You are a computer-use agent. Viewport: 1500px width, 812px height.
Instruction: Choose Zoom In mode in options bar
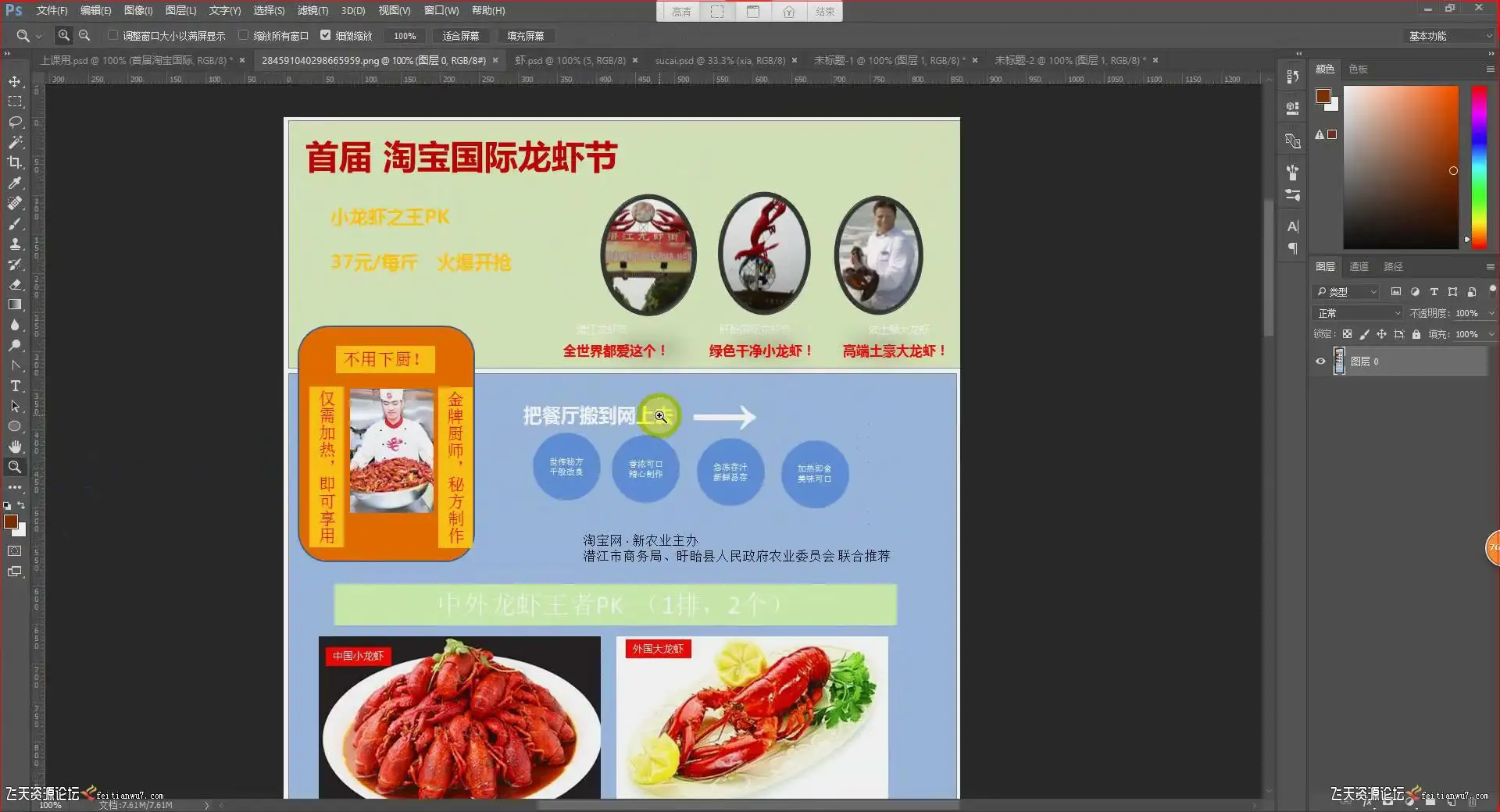coord(64,35)
